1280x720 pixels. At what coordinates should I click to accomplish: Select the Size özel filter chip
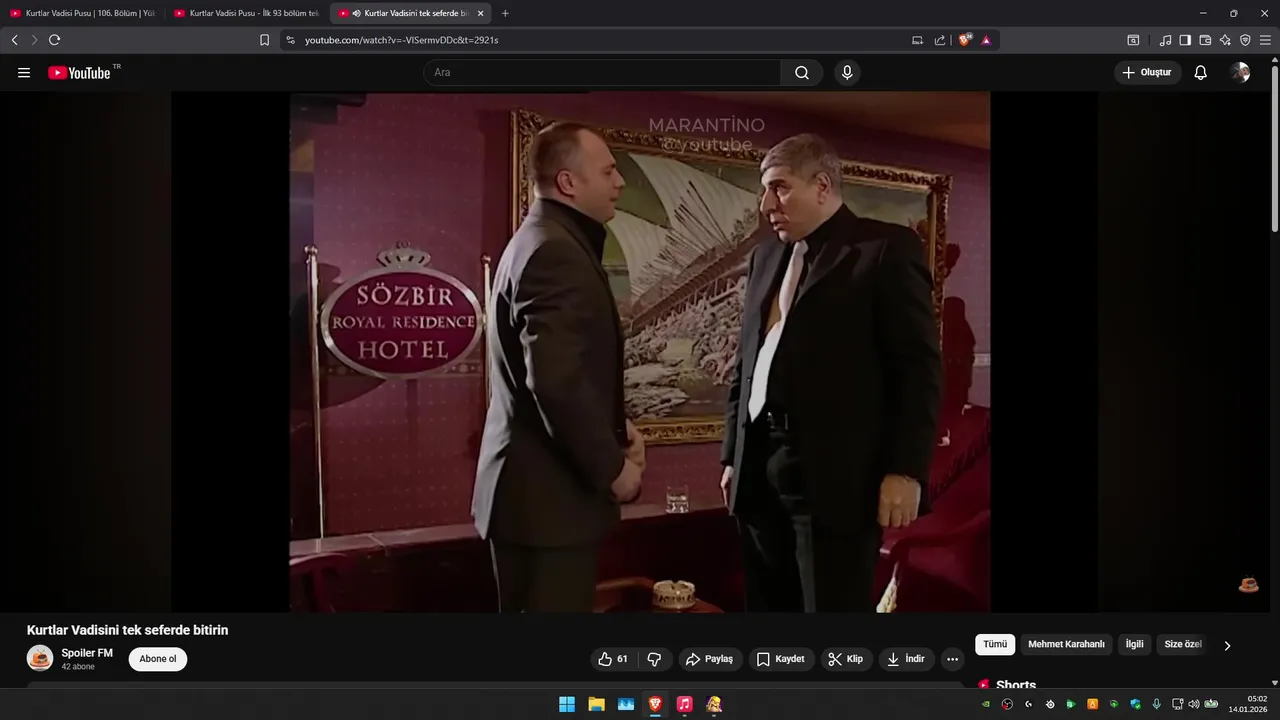pyautogui.click(x=1182, y=645)
